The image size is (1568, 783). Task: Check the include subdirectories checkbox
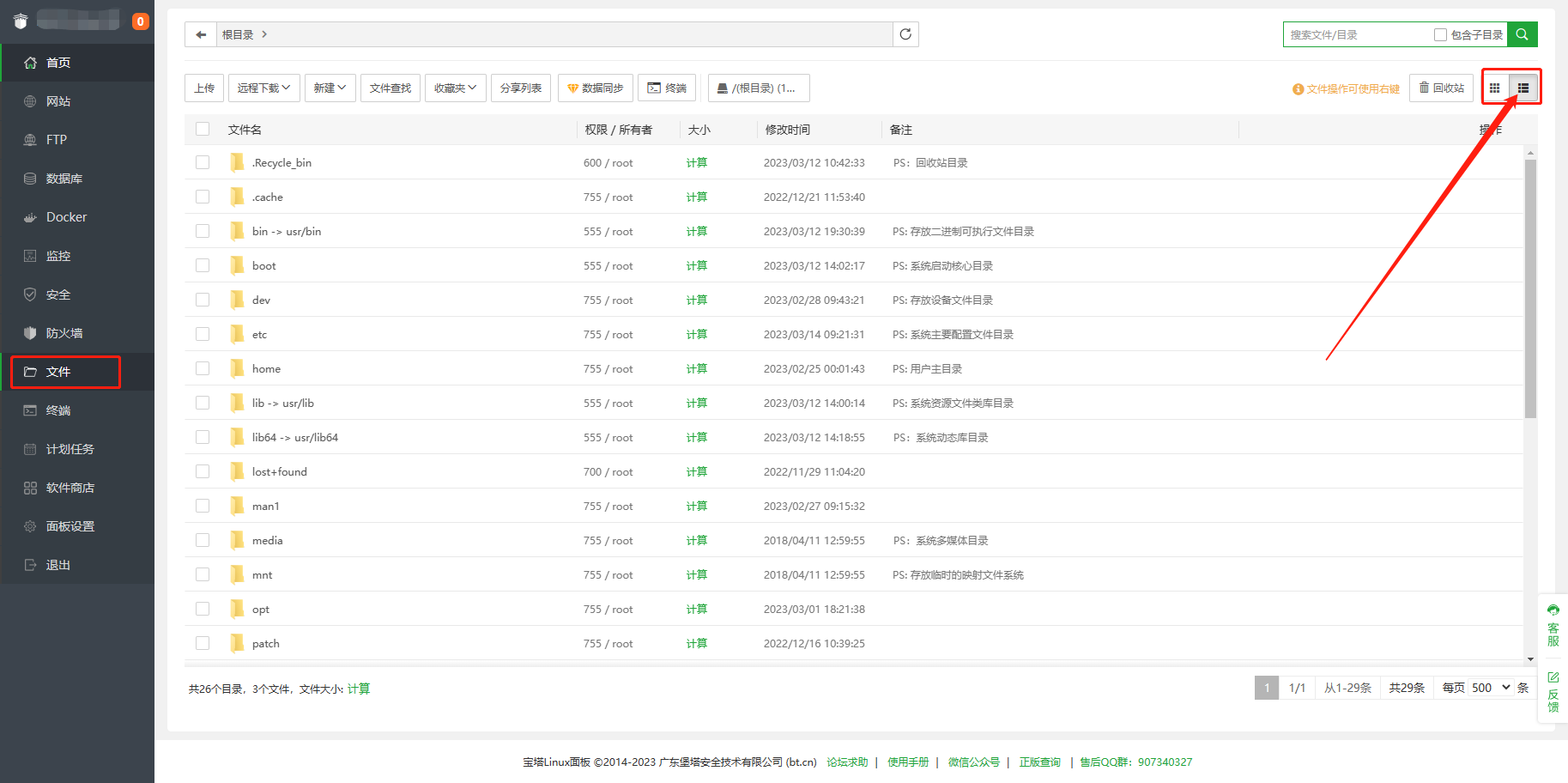pyautogui.click(x=1440, y=34)
